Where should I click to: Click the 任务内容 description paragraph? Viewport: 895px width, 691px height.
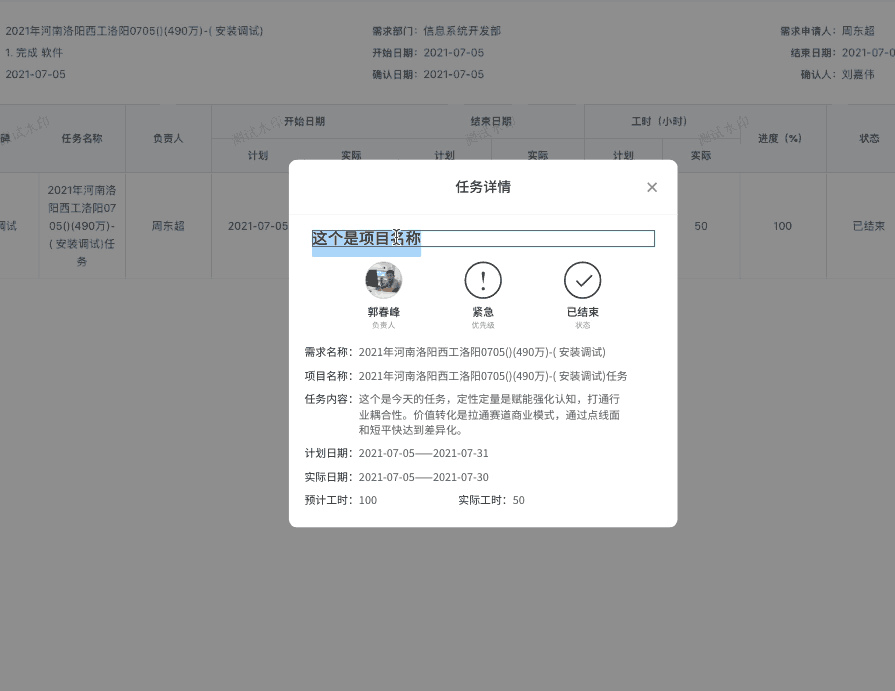[x=489, y=415]
